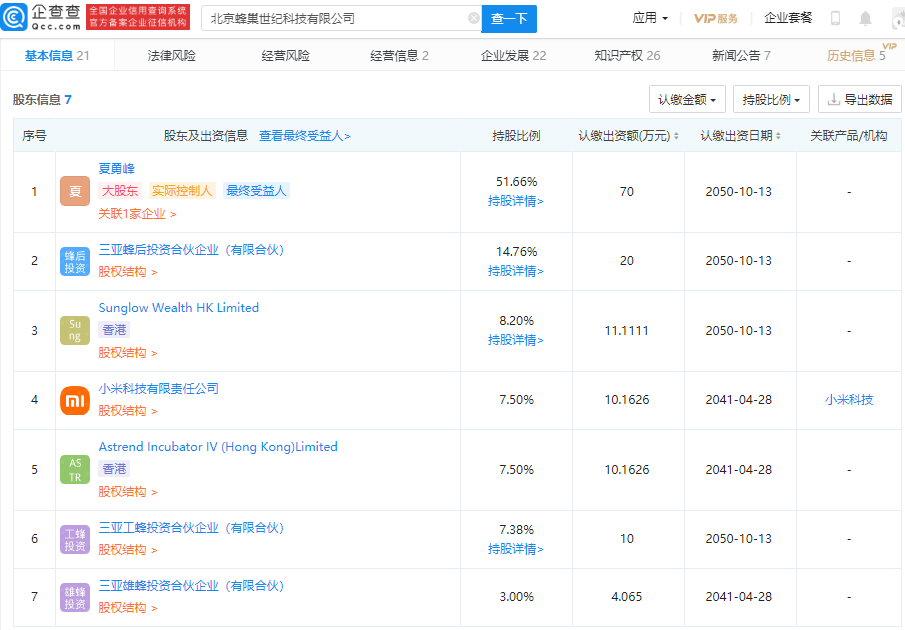Click the 3.00% shareholding cell
This screenshot has width=905, height=630.
pos(517,597)
